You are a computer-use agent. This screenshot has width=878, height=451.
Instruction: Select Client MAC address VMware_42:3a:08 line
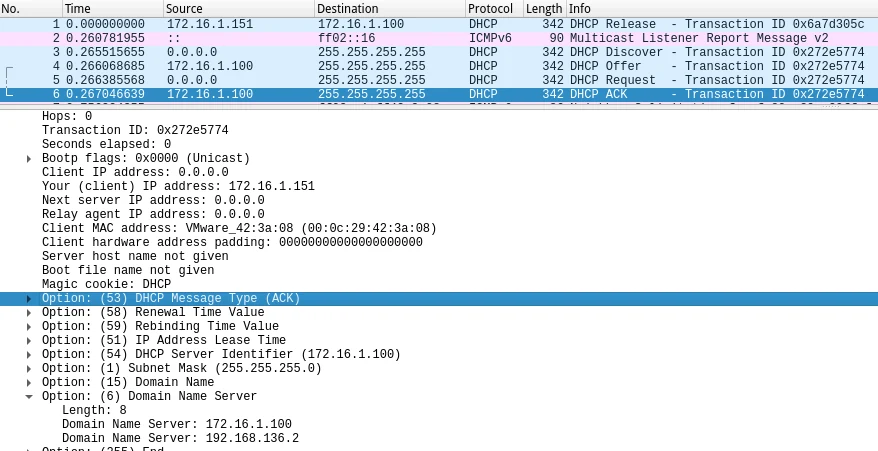click(x=239, y=229)
